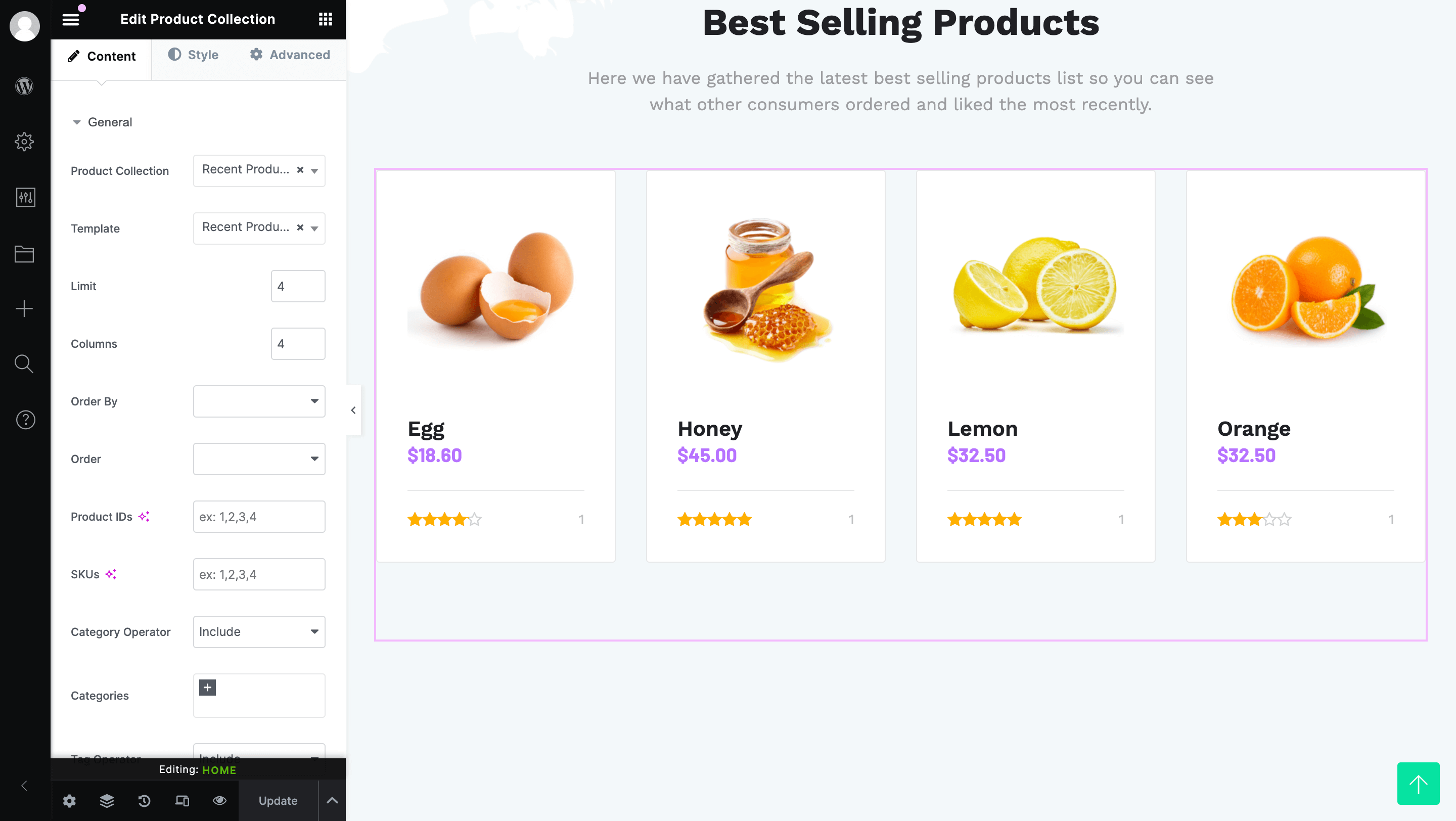Viewport: 1456px width, 821px height.
Task: Click the AI sparkle icon beside Product IDs
Action: (145, 516)
